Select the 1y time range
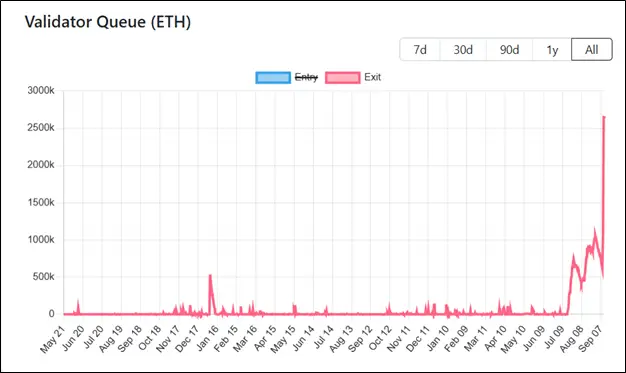 pos(552,50)
